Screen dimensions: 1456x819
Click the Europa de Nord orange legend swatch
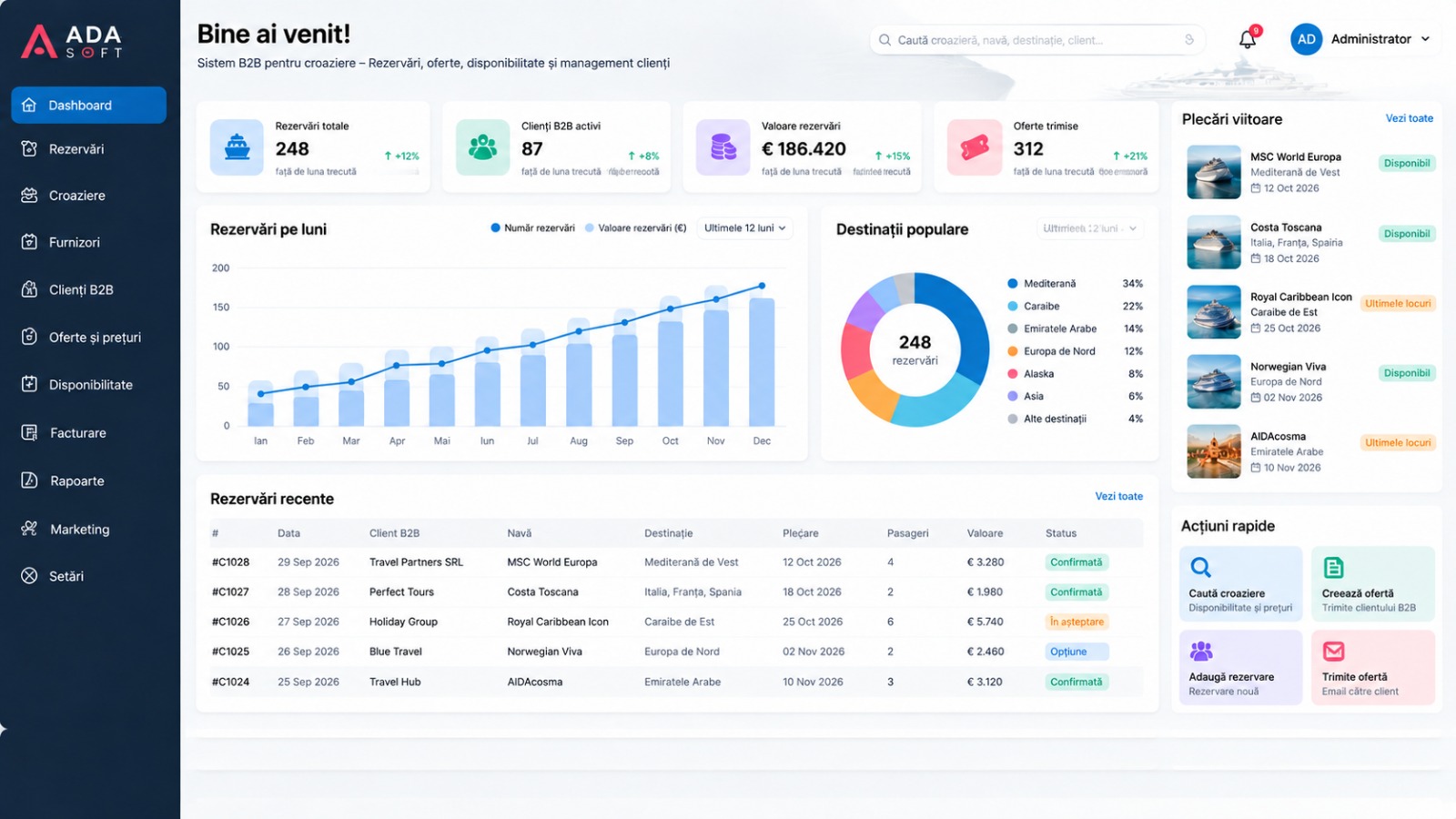(1012, 351)
